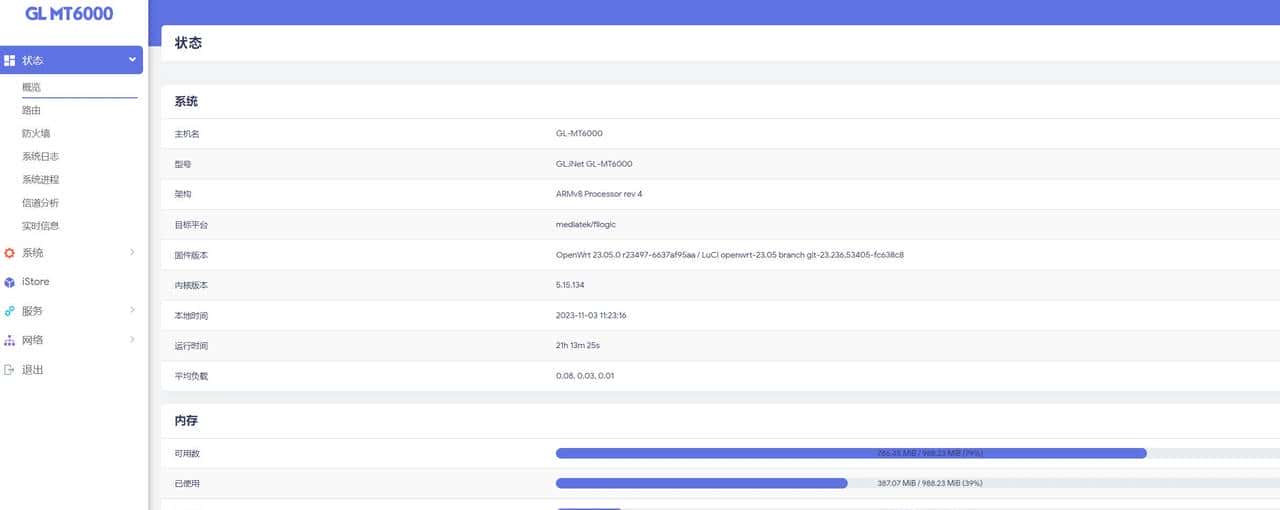Collapse the 状态 menu chevron

click(132, 60)
